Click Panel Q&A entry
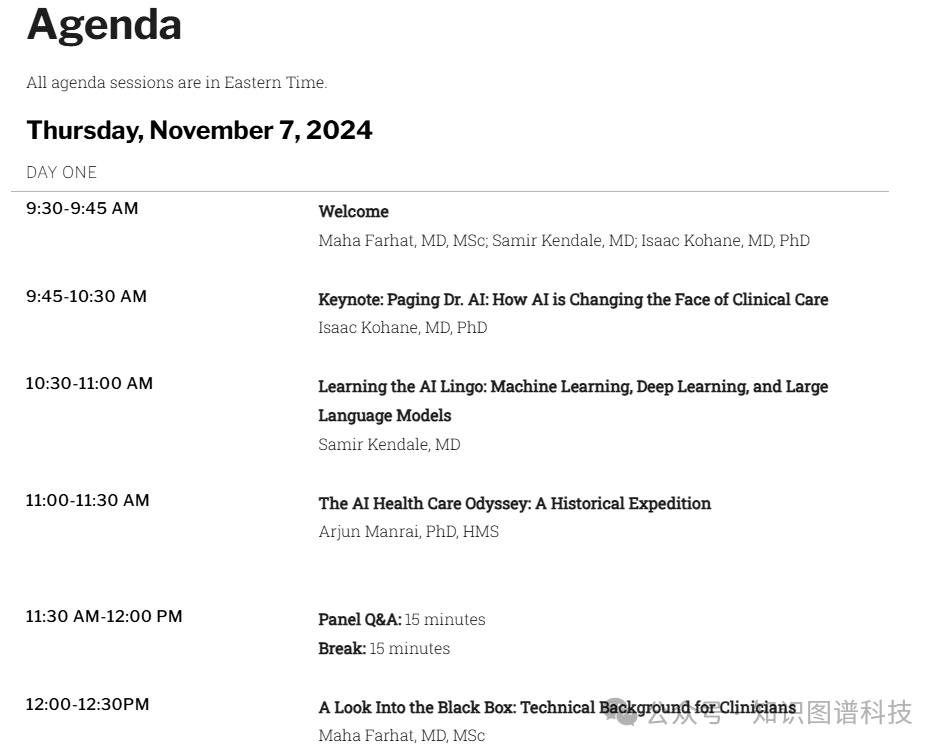 tap(402, 619)
